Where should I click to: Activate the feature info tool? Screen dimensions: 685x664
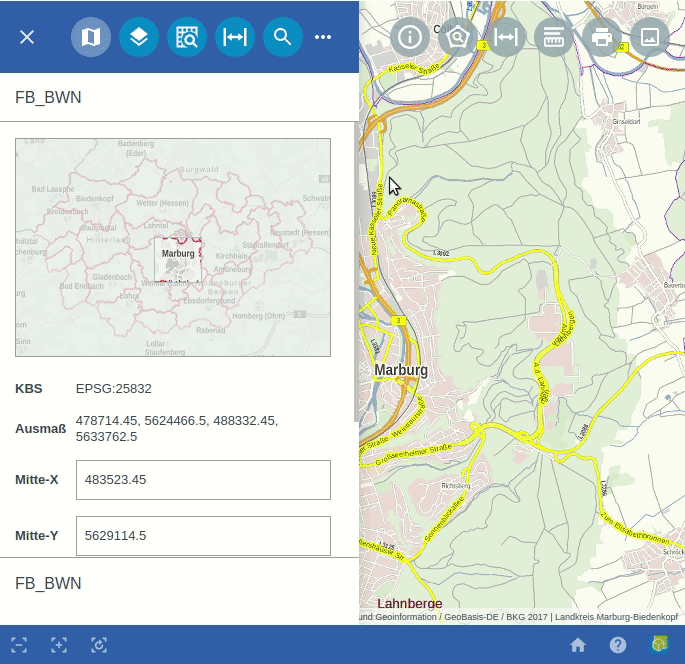(410, 37)
